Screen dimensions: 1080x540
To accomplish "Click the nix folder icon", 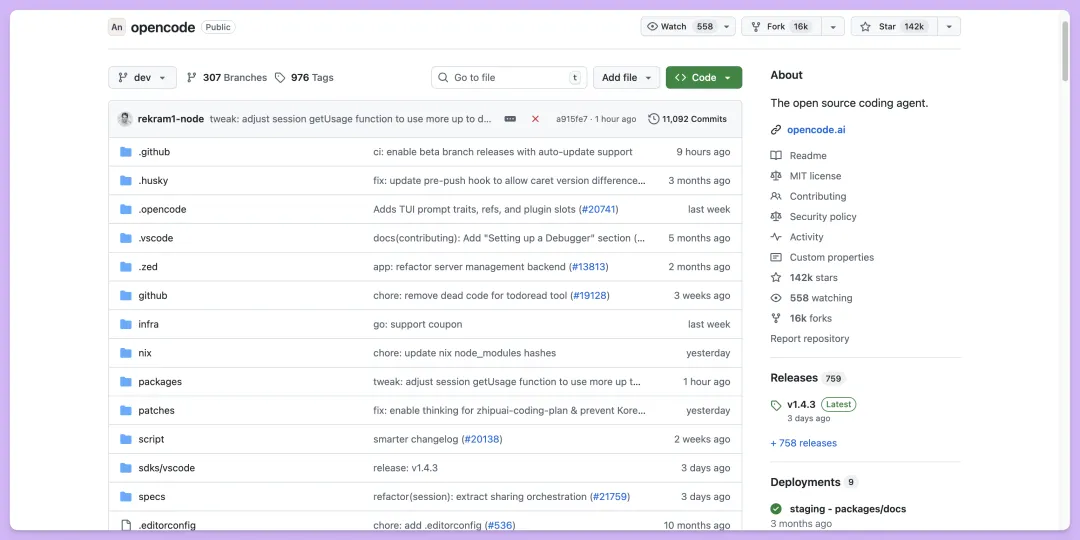I will [125, 353].
